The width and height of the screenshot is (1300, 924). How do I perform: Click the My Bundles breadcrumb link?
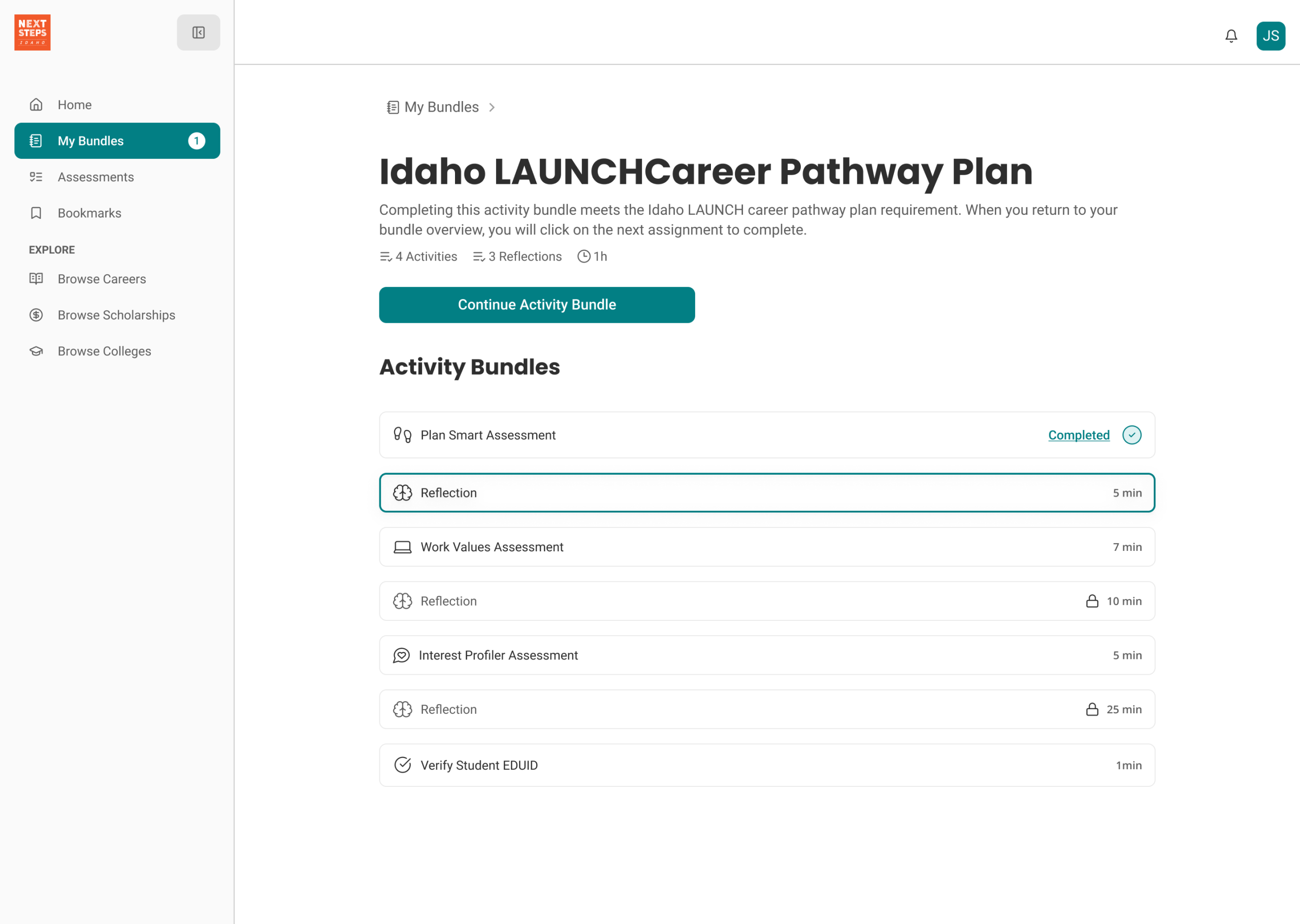[441, 107]
